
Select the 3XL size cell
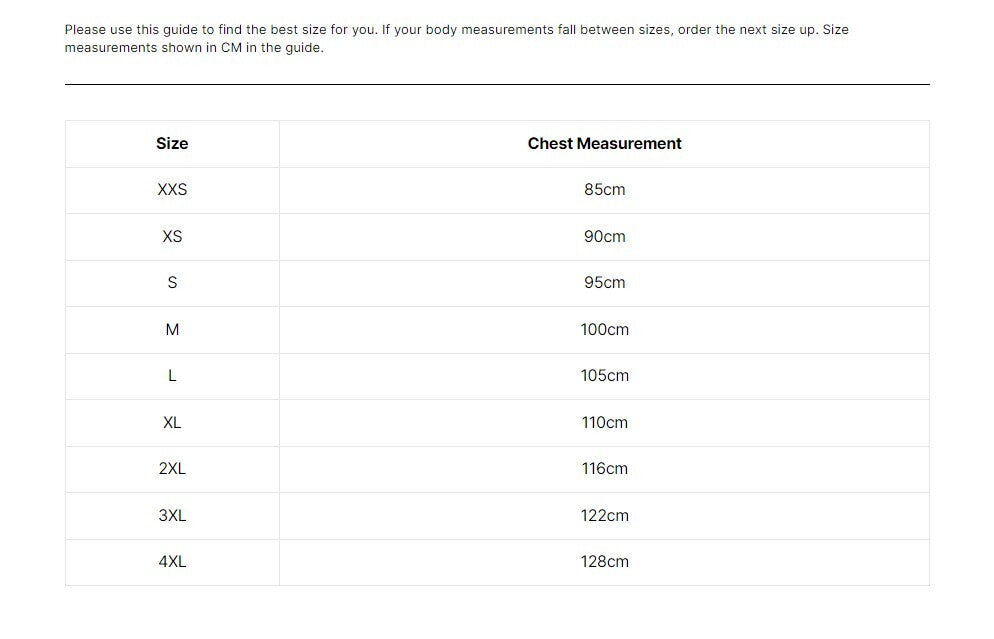pyautogui.click(x=172, y=516)
